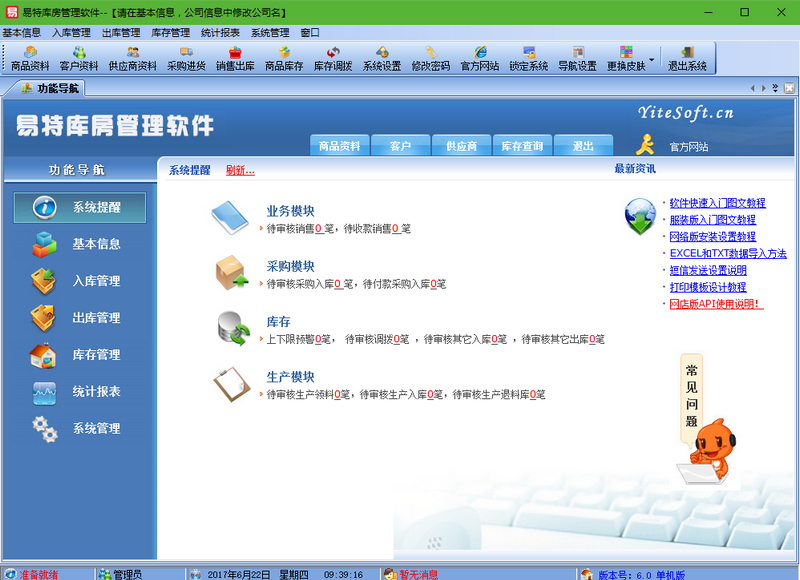This screenshot has width=800, height=580.
Task: Open 库存管理 menu
Action: coord(170,33)
